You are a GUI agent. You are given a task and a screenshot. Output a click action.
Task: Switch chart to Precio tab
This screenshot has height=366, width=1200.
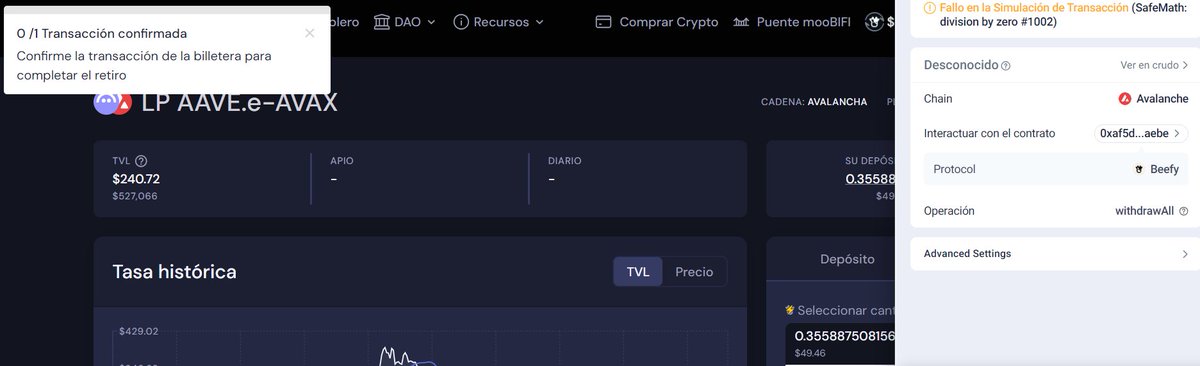pos(694,272)
